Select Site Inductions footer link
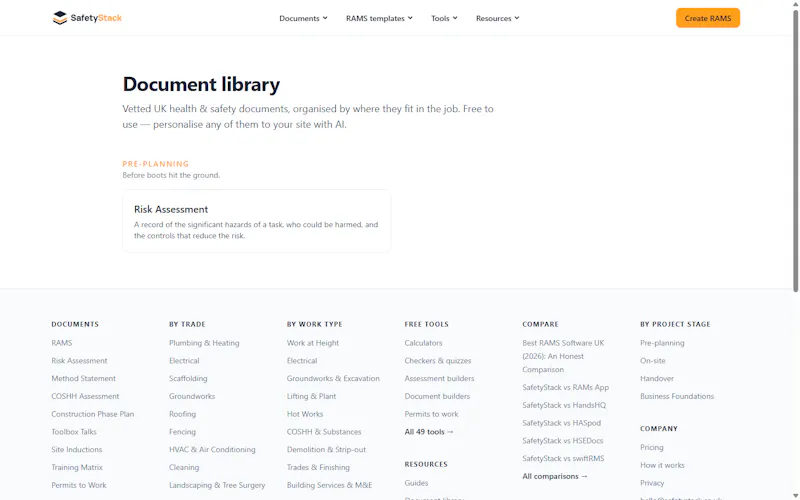Viewport: 800px width, 500px height. [77, 449]
